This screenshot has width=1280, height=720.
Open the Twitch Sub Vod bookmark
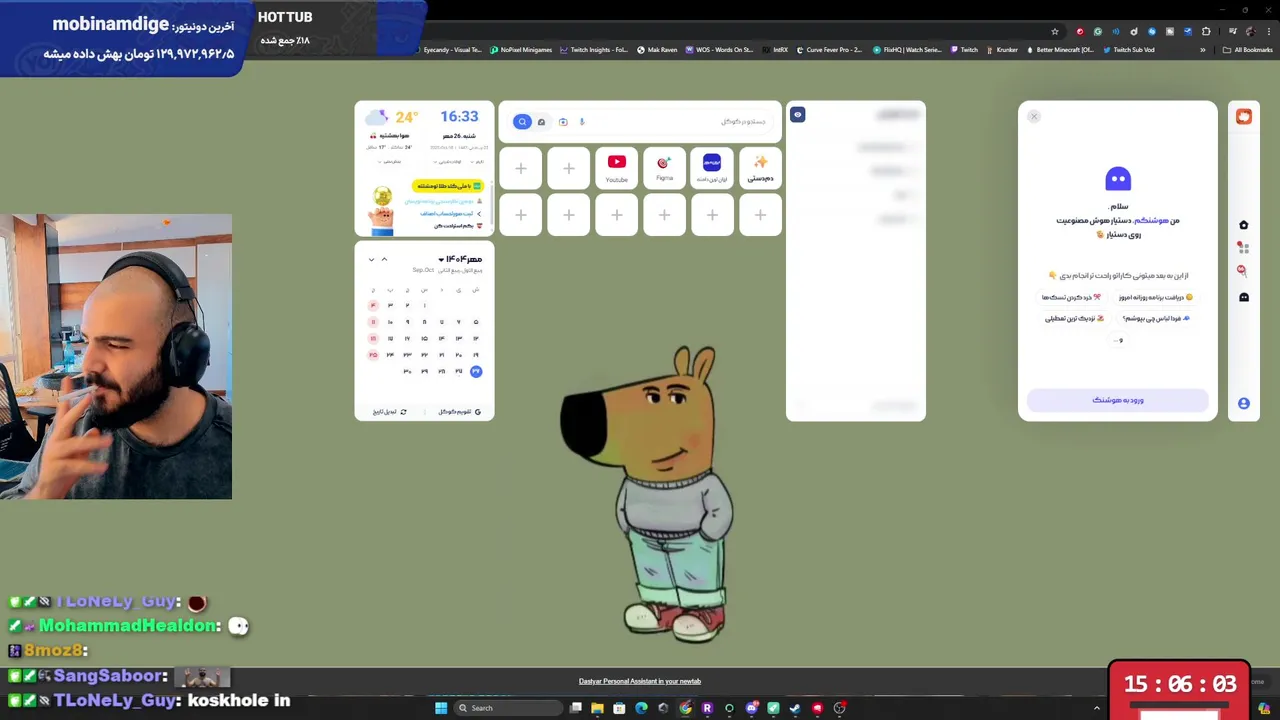click(x=1129, y=49)
